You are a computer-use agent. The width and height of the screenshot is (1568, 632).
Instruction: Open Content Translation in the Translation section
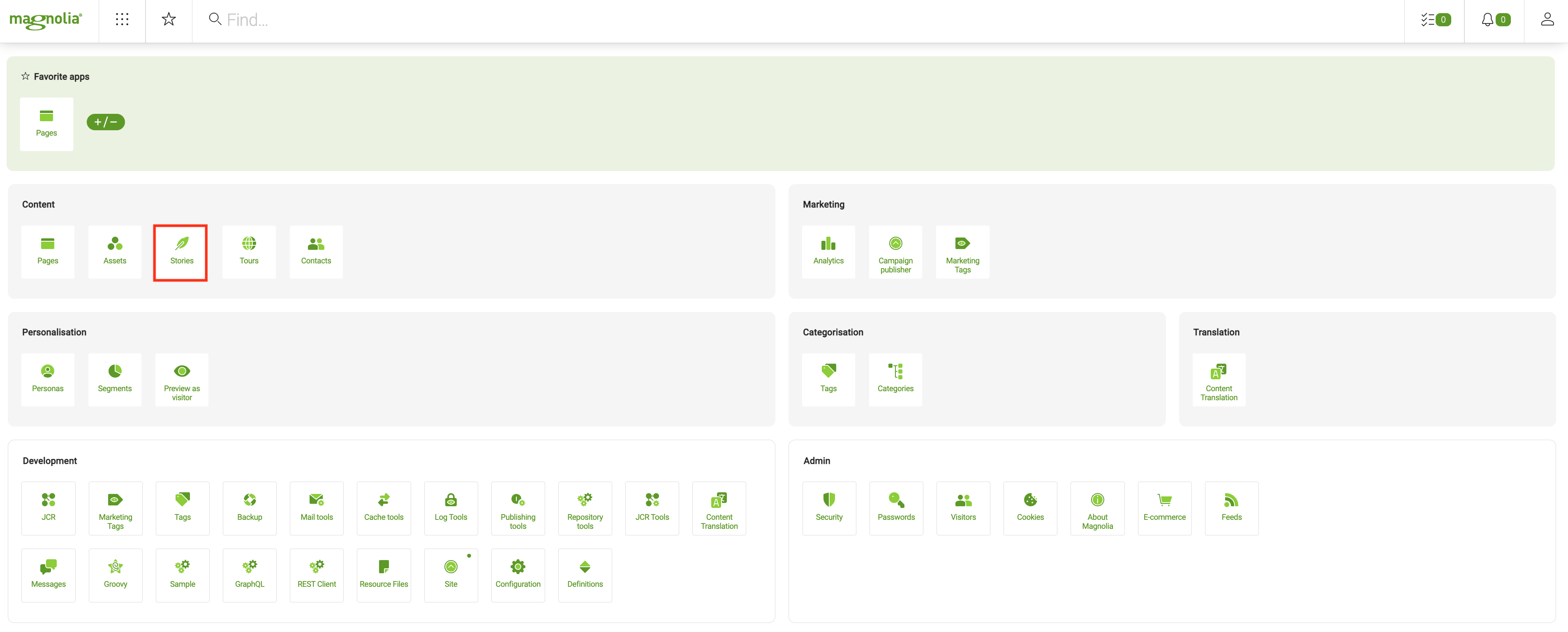[x=1219, y=380]
